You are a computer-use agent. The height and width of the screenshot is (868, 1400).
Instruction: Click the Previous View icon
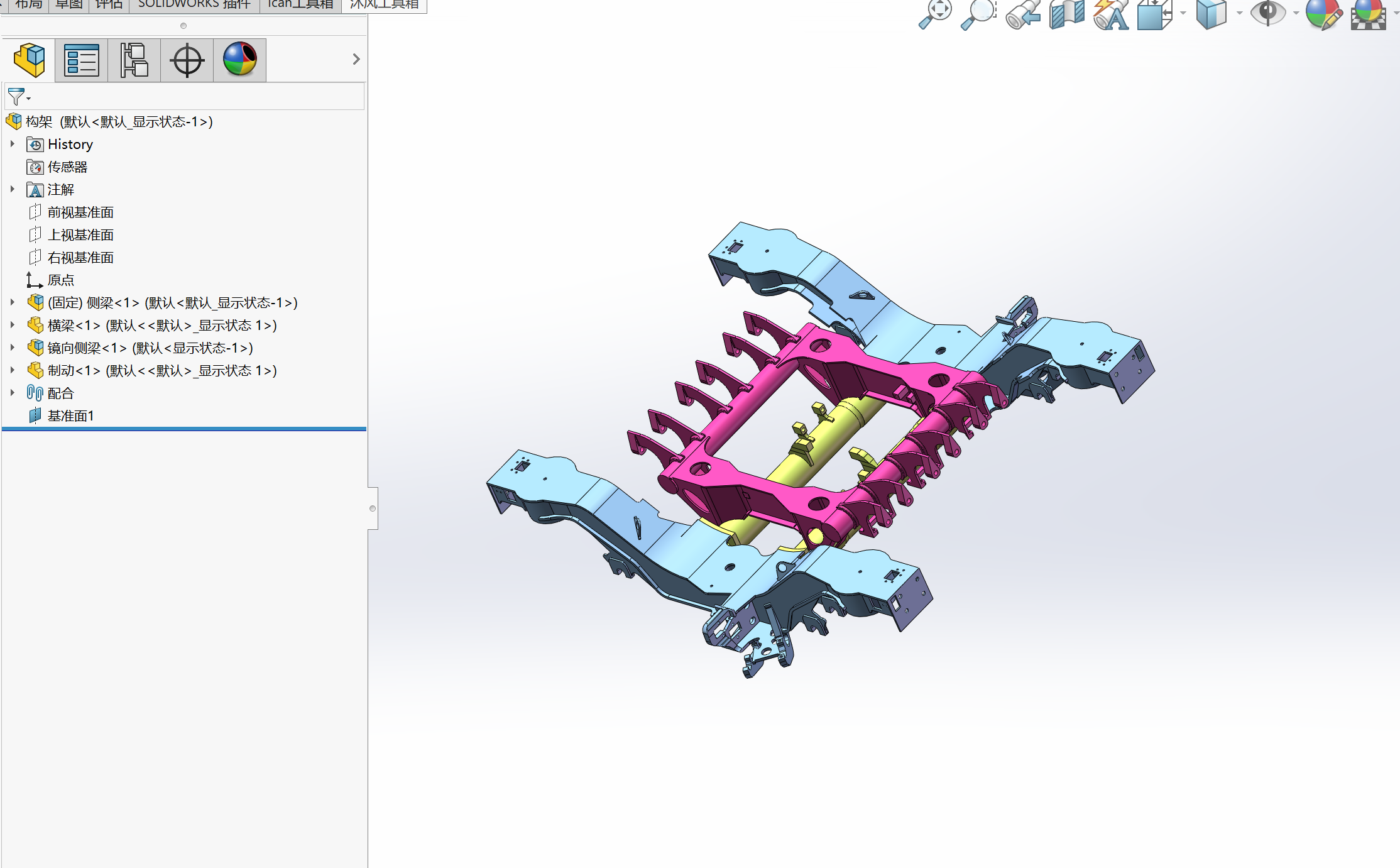(x=1022, y=14)
